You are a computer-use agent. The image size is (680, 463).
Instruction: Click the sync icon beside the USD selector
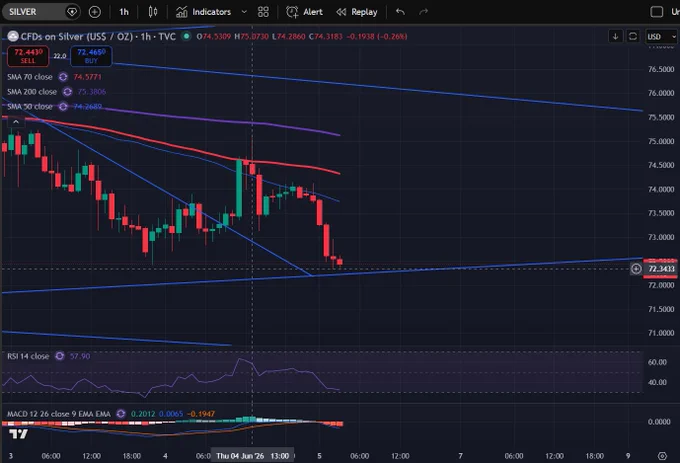tap(633, 36)
